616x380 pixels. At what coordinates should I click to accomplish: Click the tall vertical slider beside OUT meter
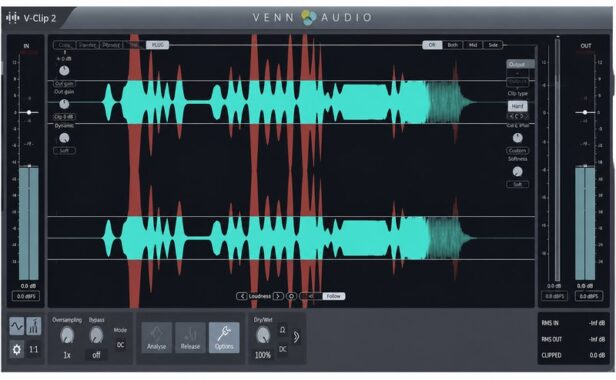[x=557, y=159]
